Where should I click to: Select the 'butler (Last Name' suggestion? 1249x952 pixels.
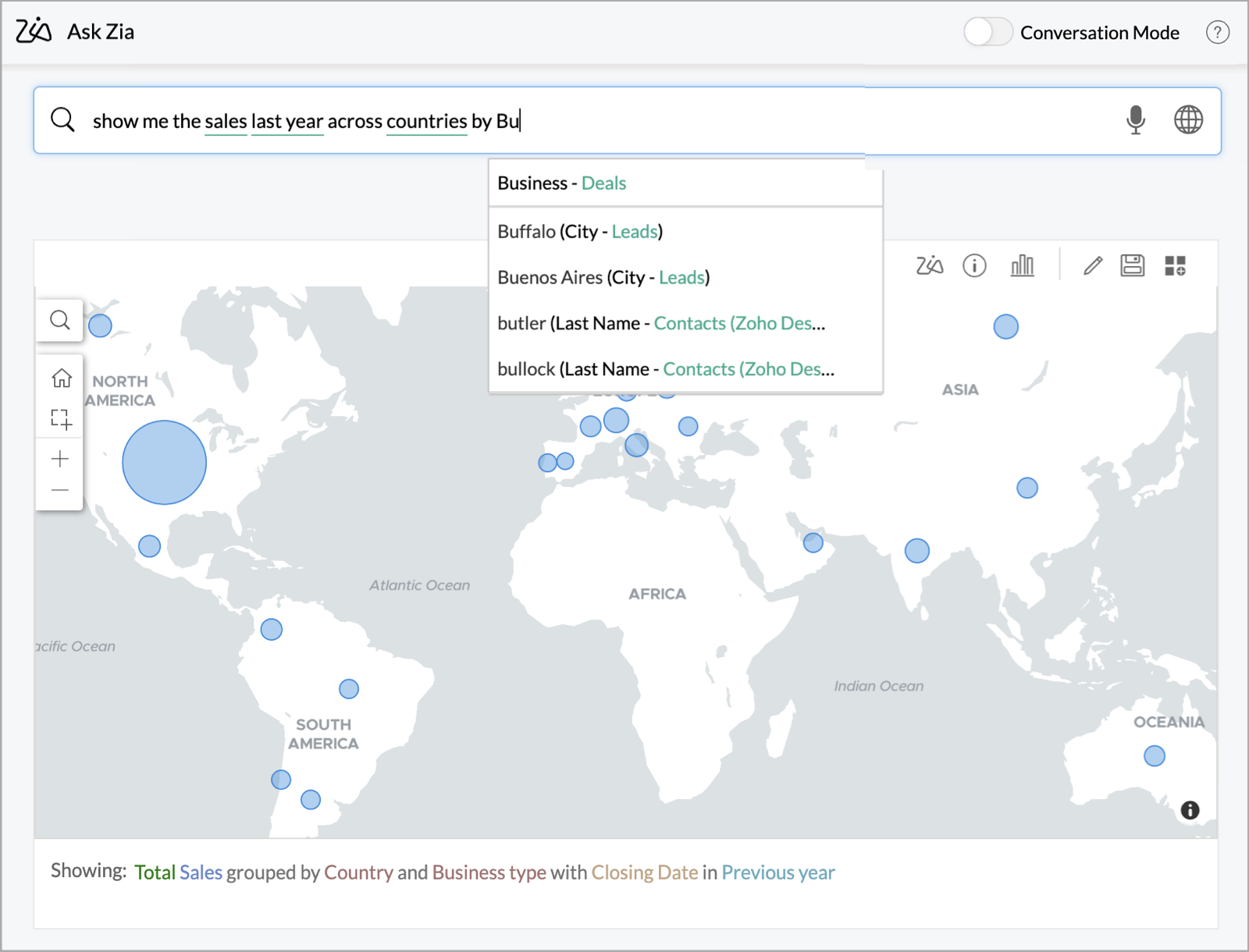685,324
